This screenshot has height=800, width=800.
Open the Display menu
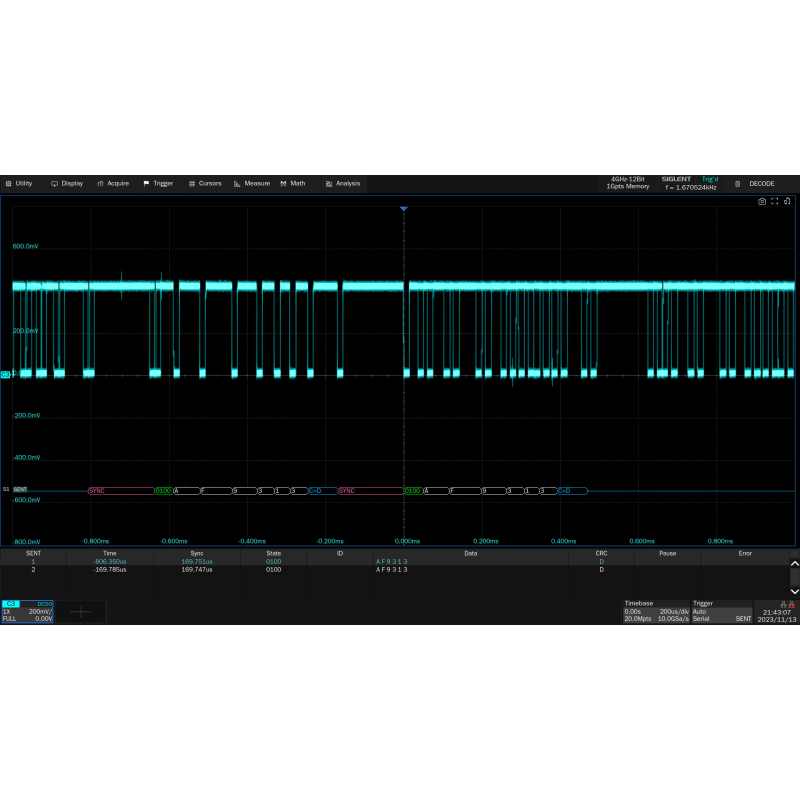tap(67, 184)
